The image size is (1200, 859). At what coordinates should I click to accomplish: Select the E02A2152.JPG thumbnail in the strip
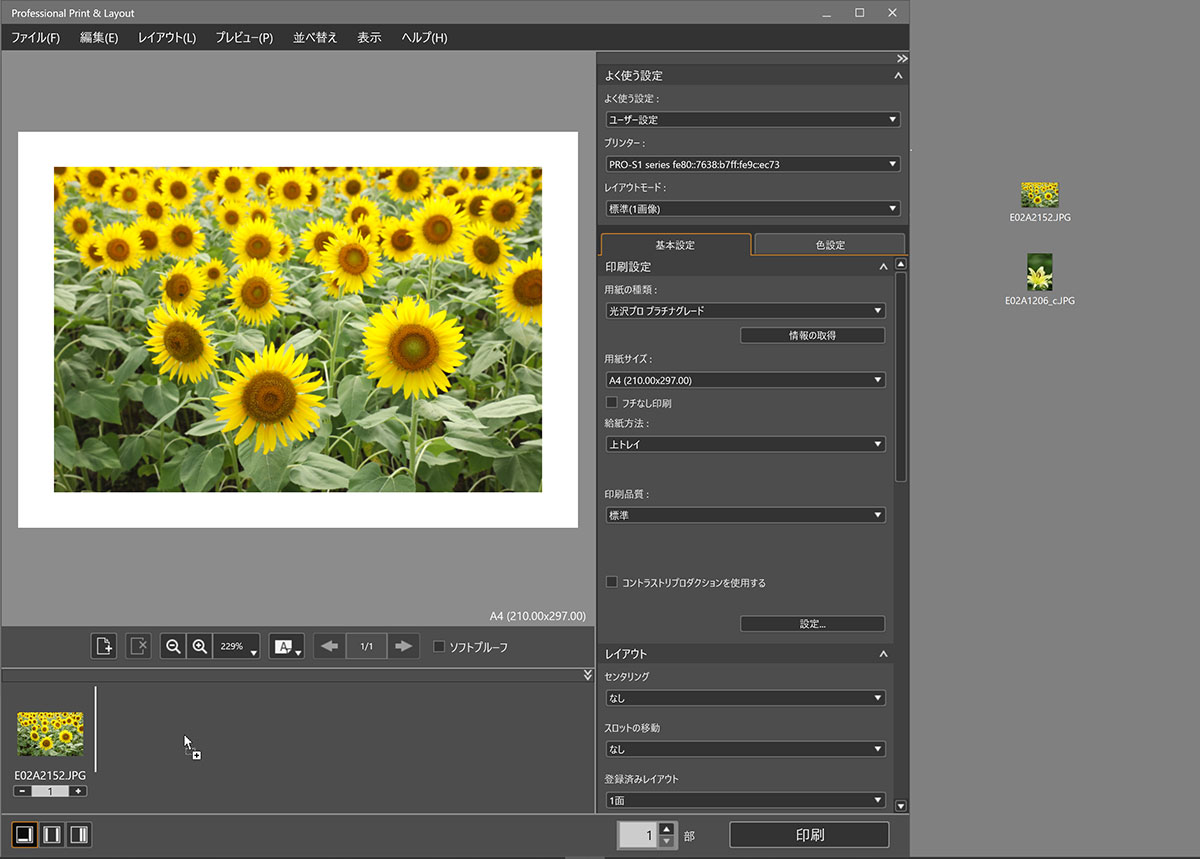[50, 735]
